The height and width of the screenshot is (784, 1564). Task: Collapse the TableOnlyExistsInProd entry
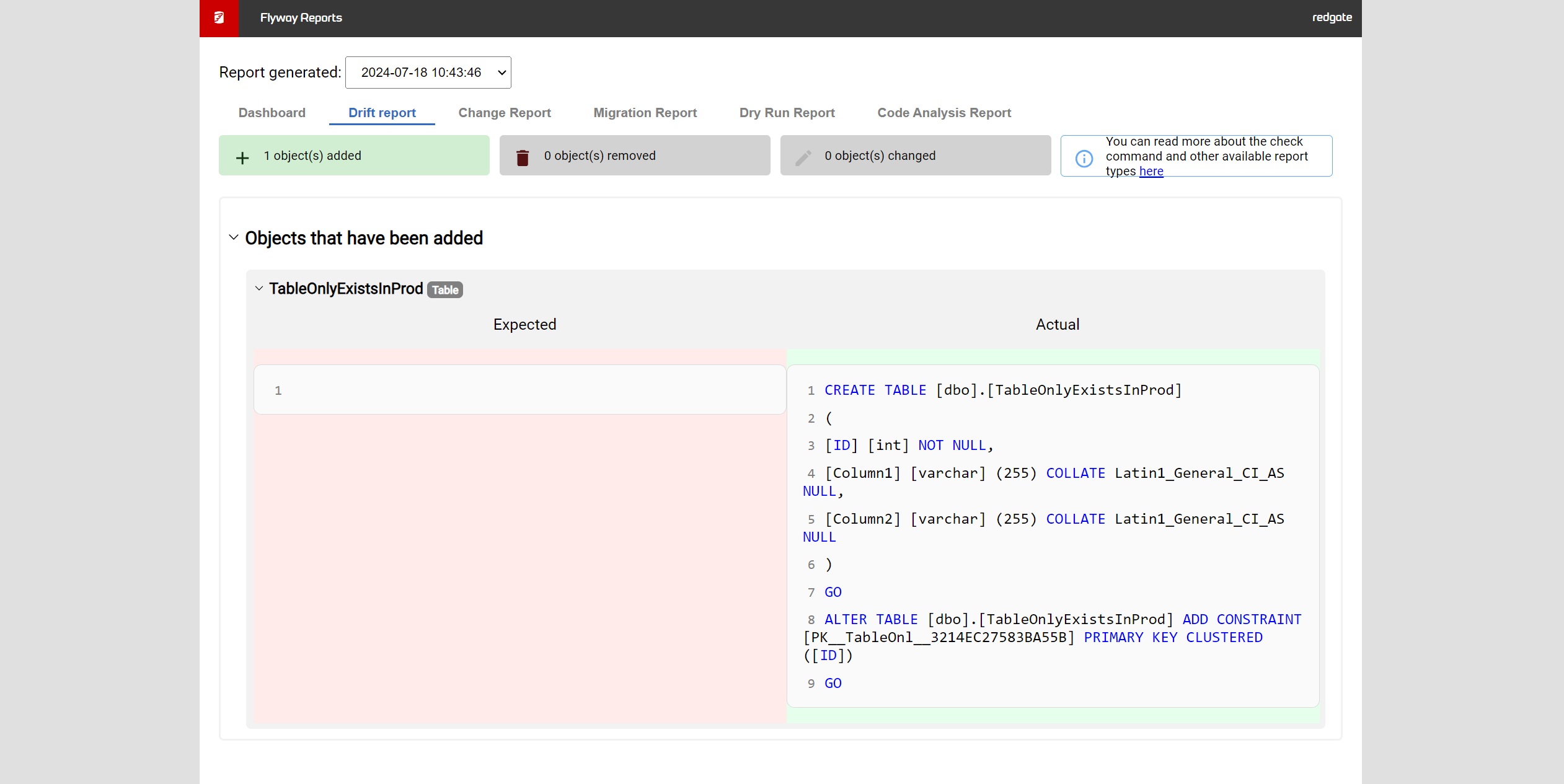click(x=259, y=288)
